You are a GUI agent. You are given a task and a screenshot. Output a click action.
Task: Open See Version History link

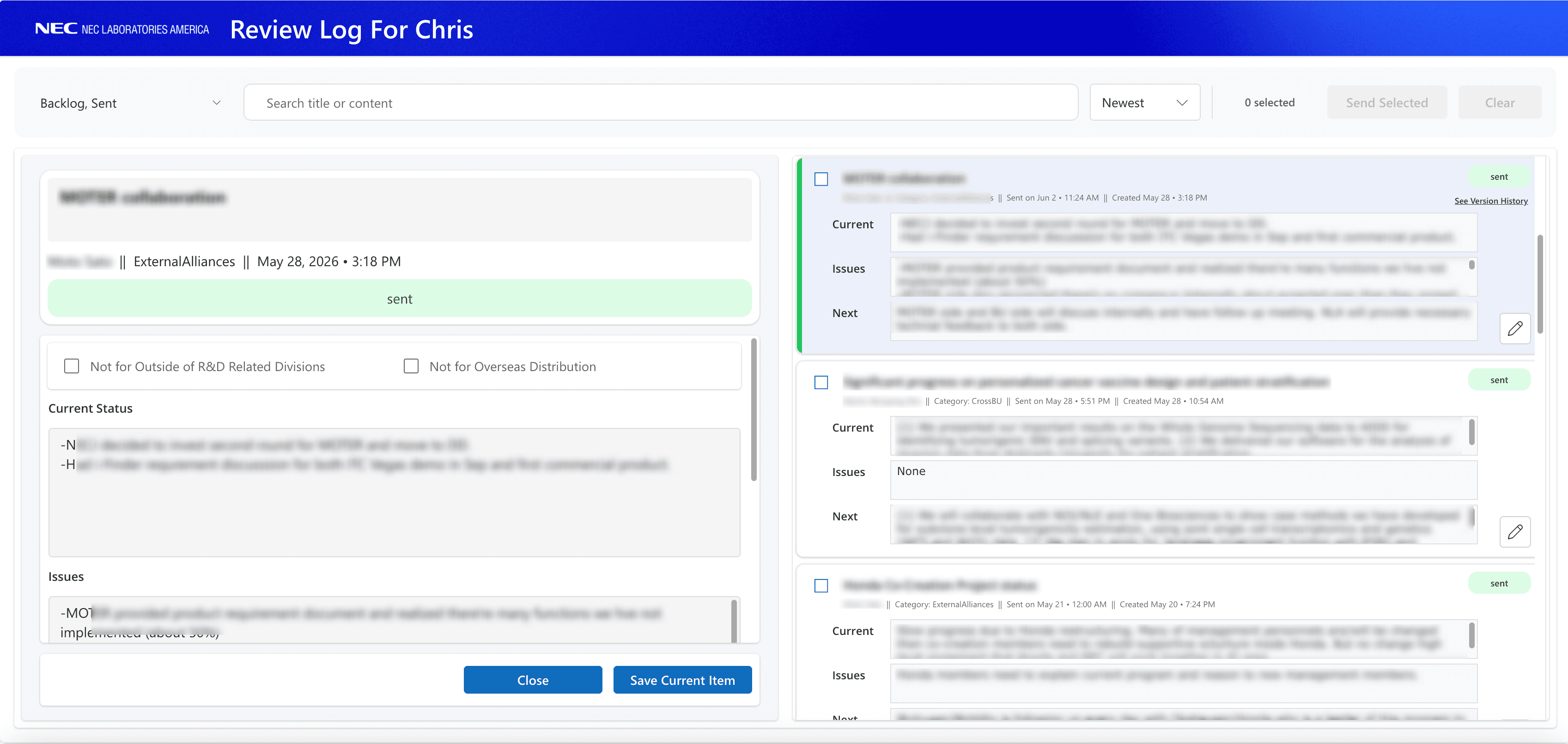1491,201
